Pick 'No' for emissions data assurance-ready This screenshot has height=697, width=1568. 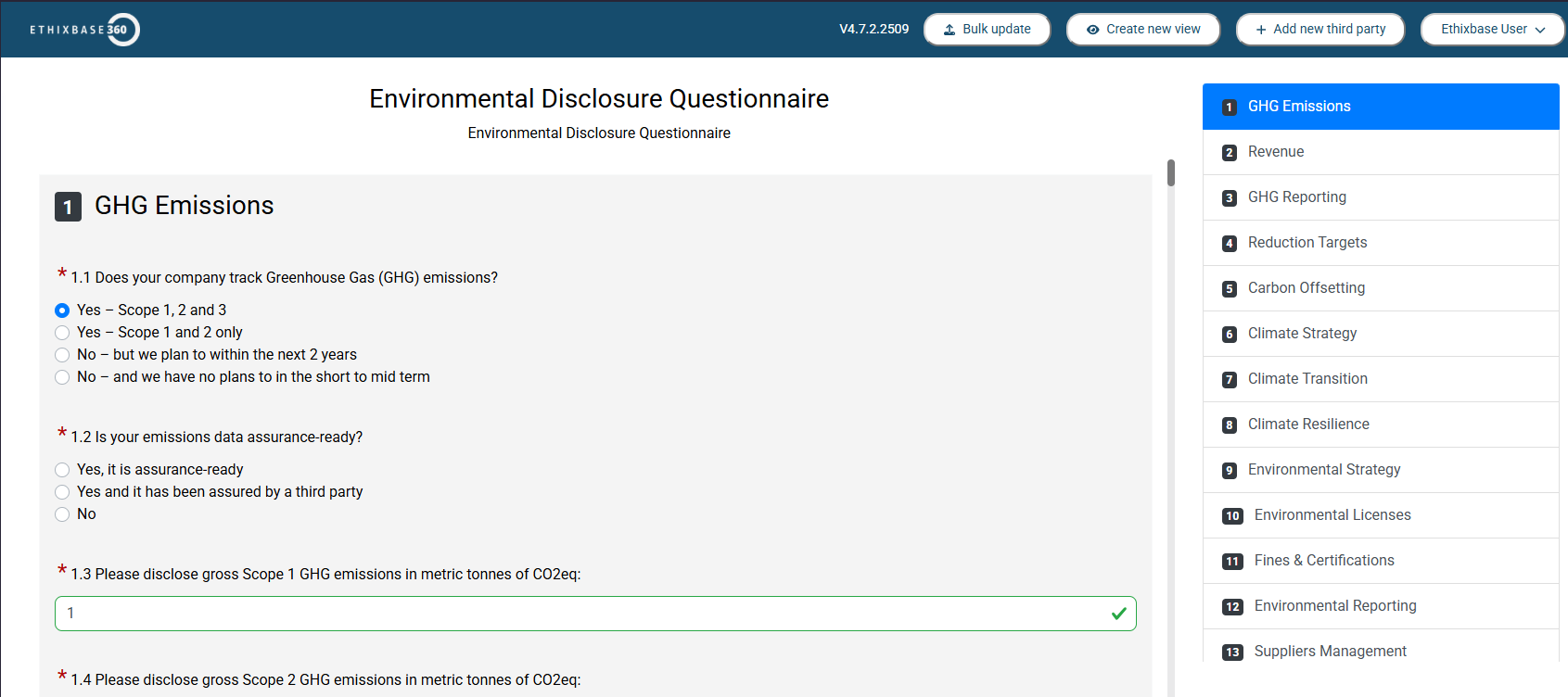[x=62, y=514]
